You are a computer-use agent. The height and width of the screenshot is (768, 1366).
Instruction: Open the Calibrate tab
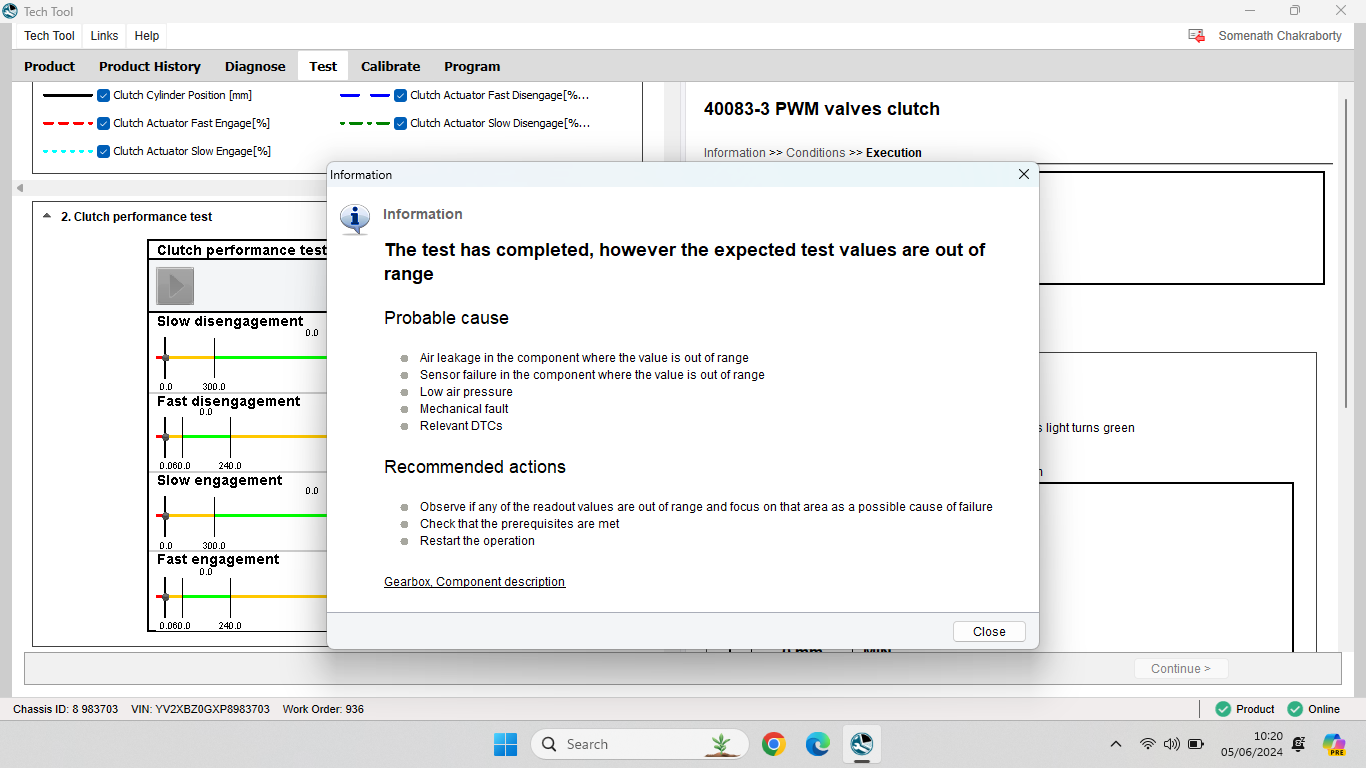(x=390, y=66)
